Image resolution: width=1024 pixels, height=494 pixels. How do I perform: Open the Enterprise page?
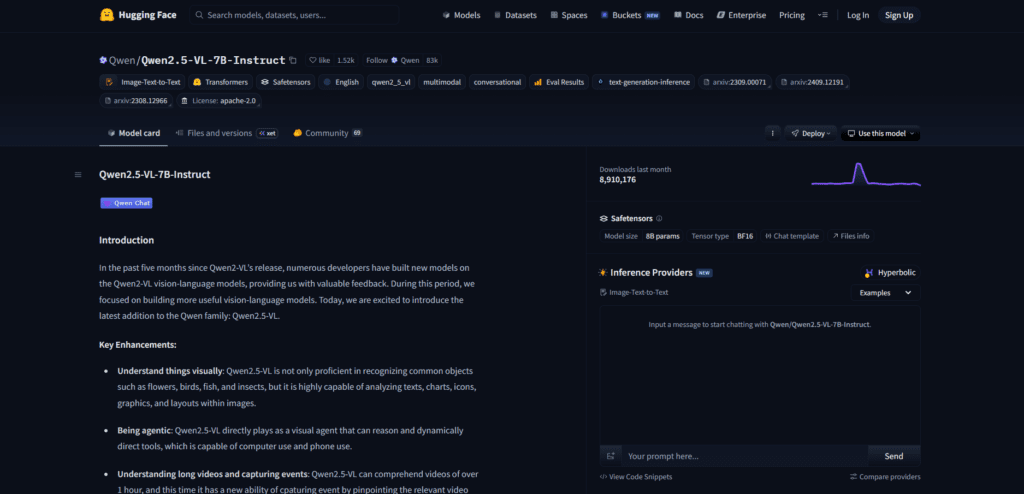click(741, 15)
